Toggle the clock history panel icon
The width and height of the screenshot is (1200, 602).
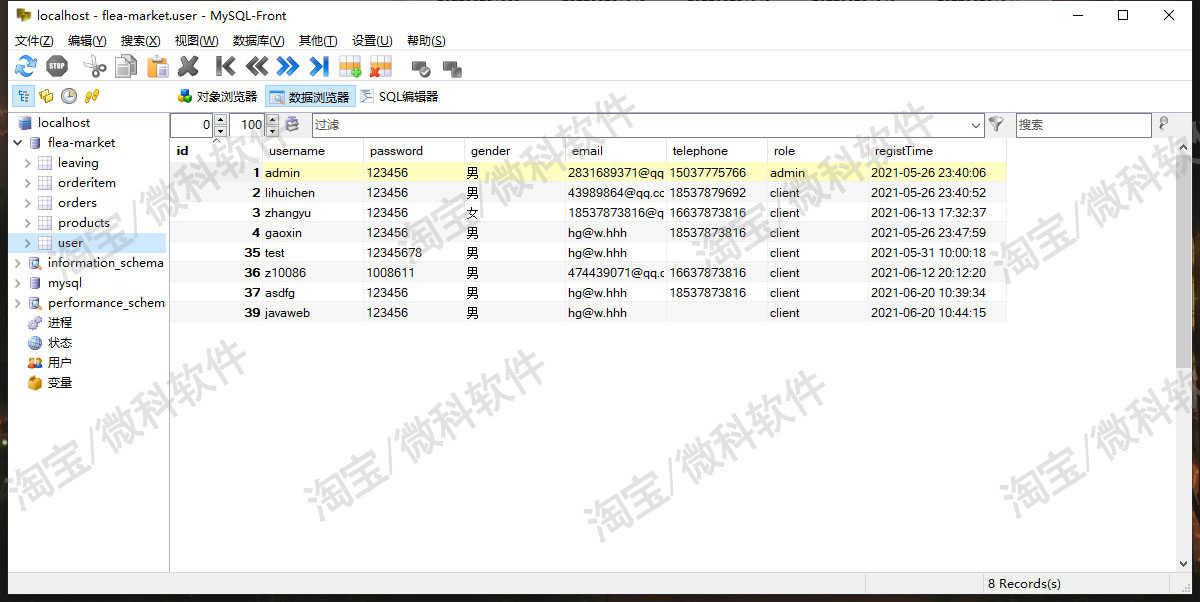click(x=69, y=96)
